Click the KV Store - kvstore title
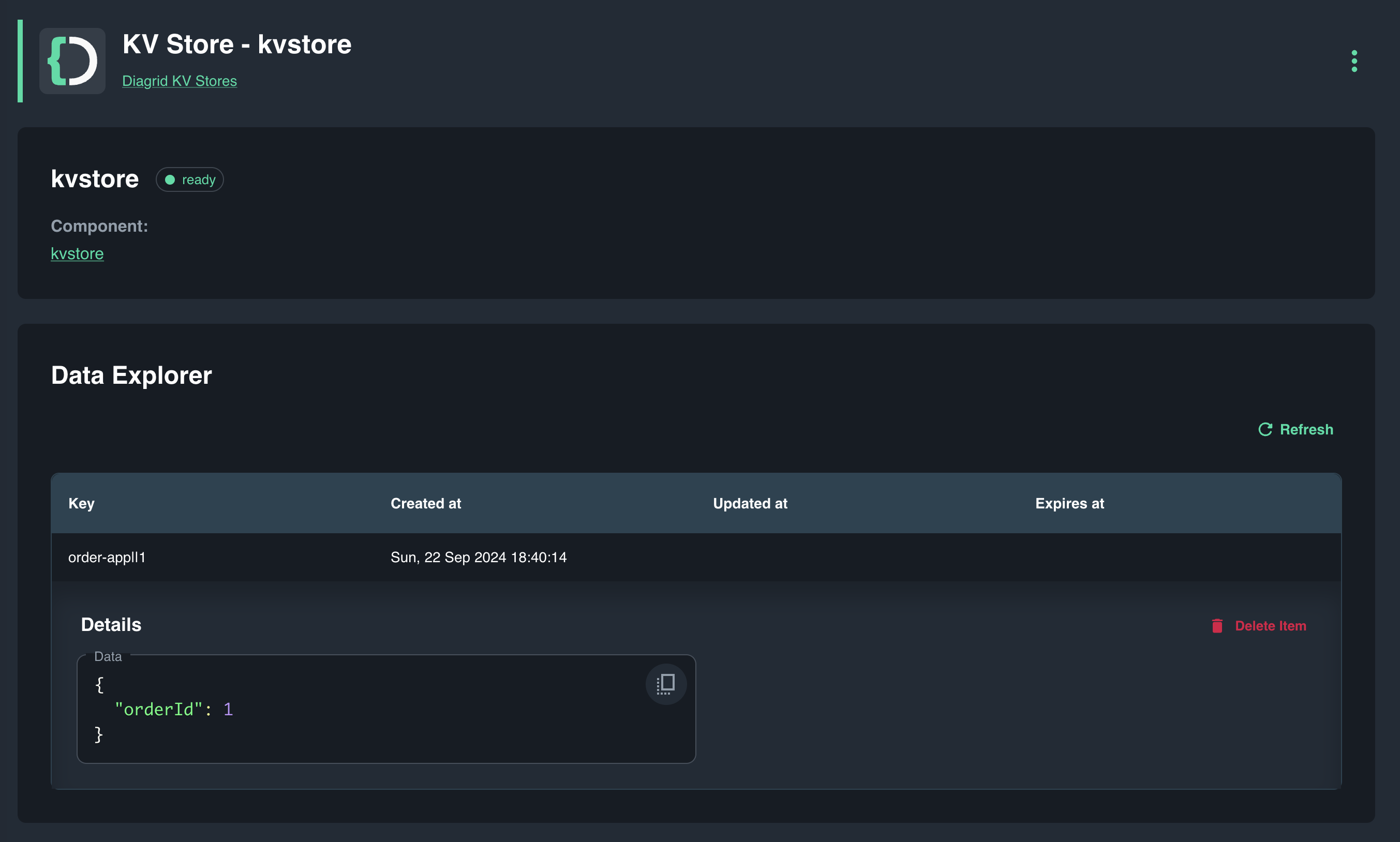 pos(237,44)
